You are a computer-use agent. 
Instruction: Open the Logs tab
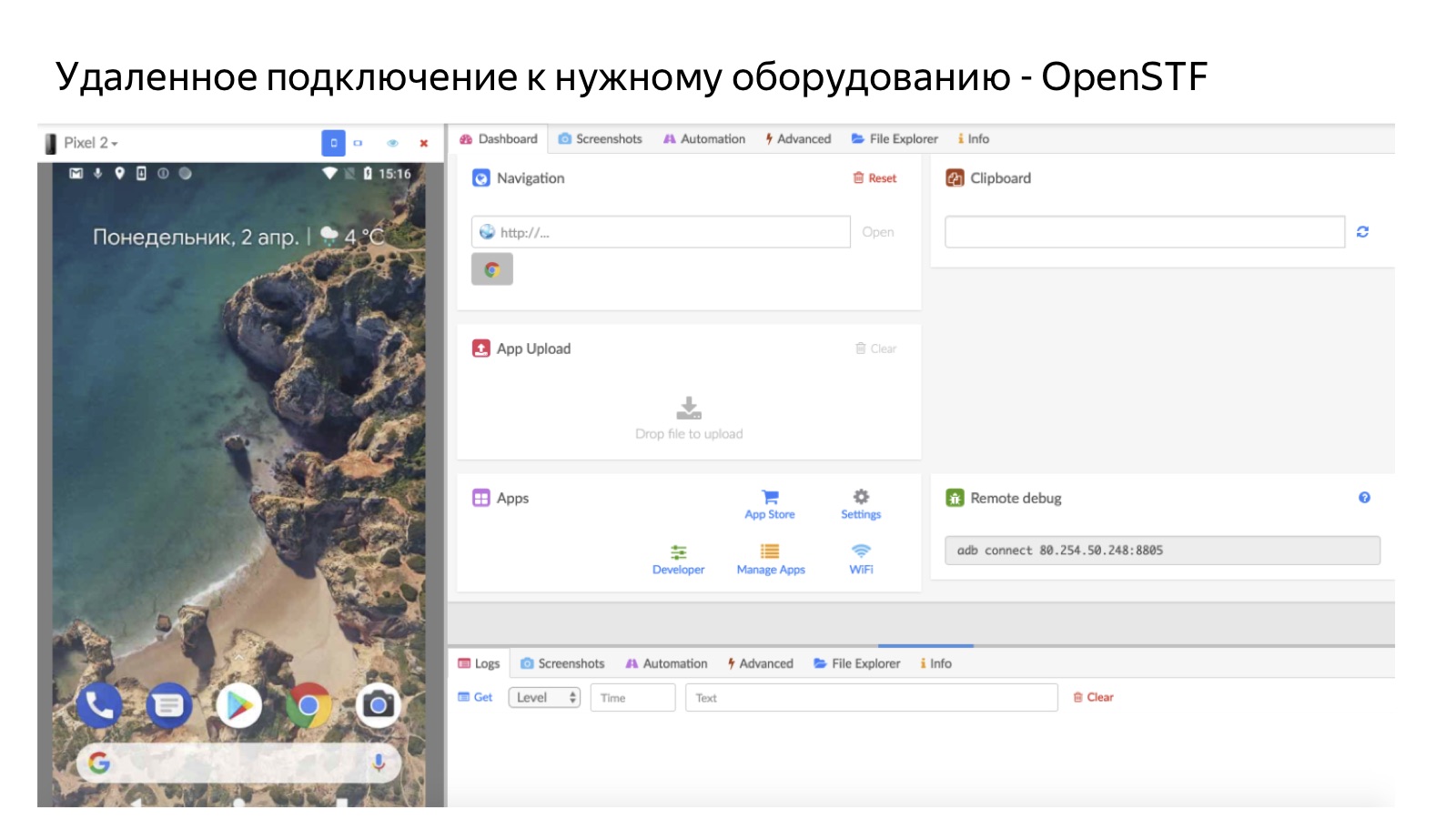[x=479, y=663]
